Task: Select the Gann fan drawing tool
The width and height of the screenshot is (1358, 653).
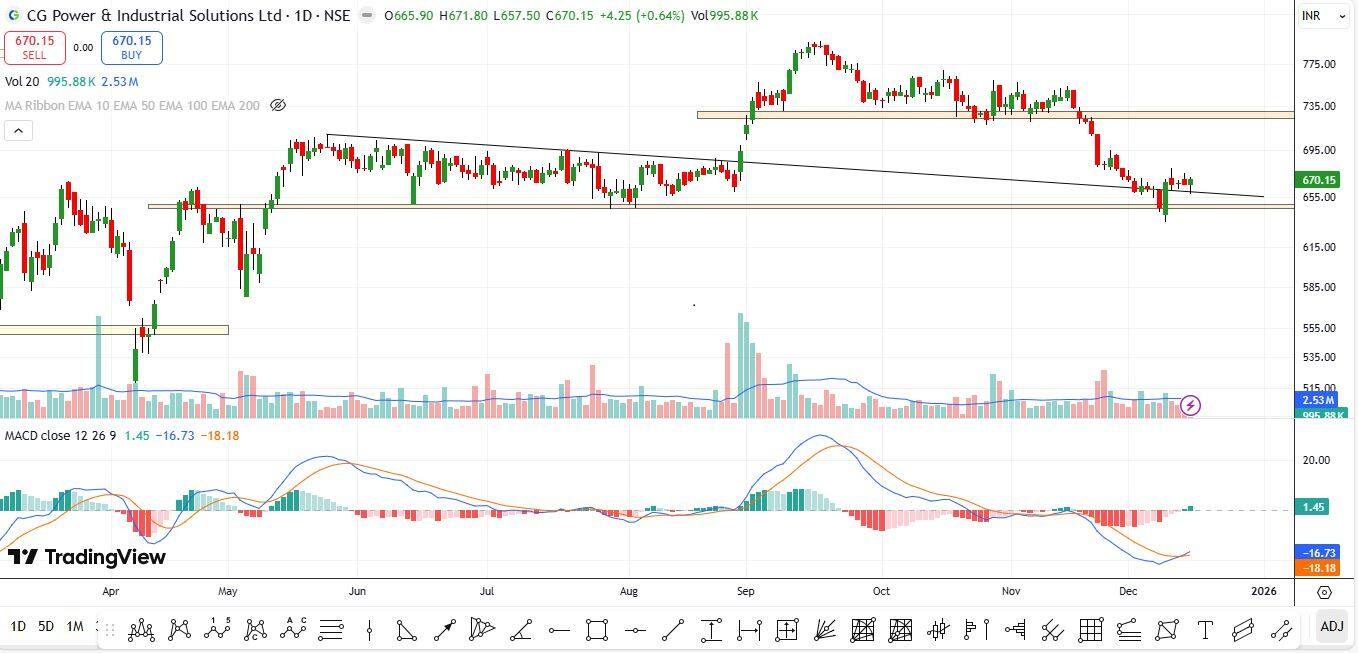Action: pos(824,630)
